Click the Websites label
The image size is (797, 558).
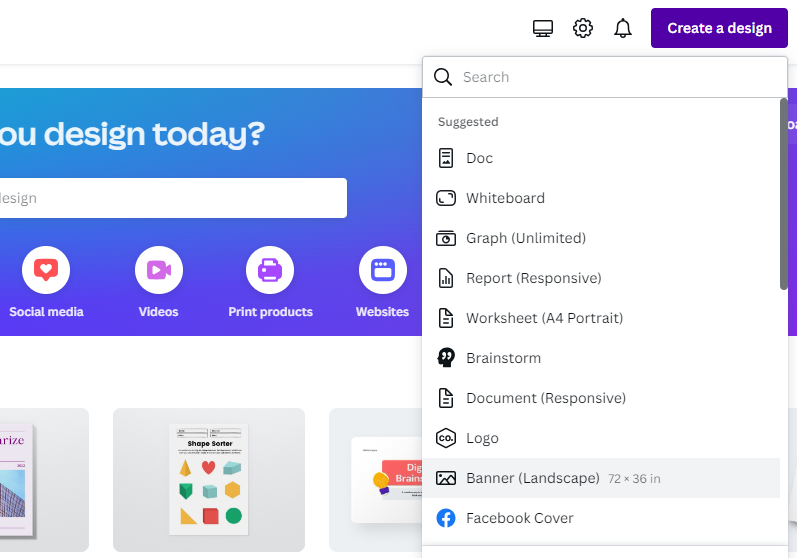pyautogui.click(x=382, y=312)
